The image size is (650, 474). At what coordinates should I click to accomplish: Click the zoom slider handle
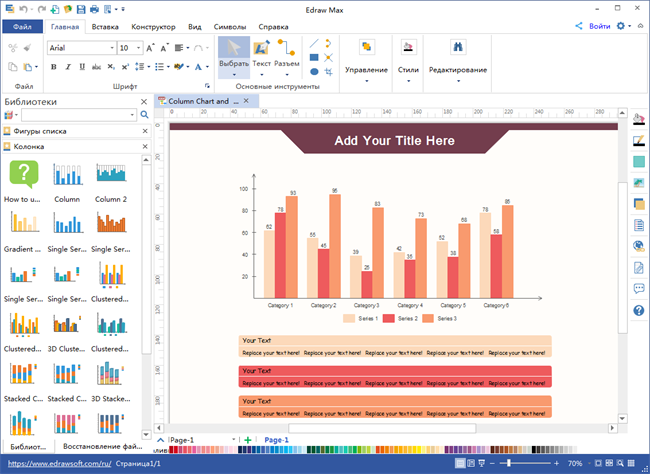[509, 463]
